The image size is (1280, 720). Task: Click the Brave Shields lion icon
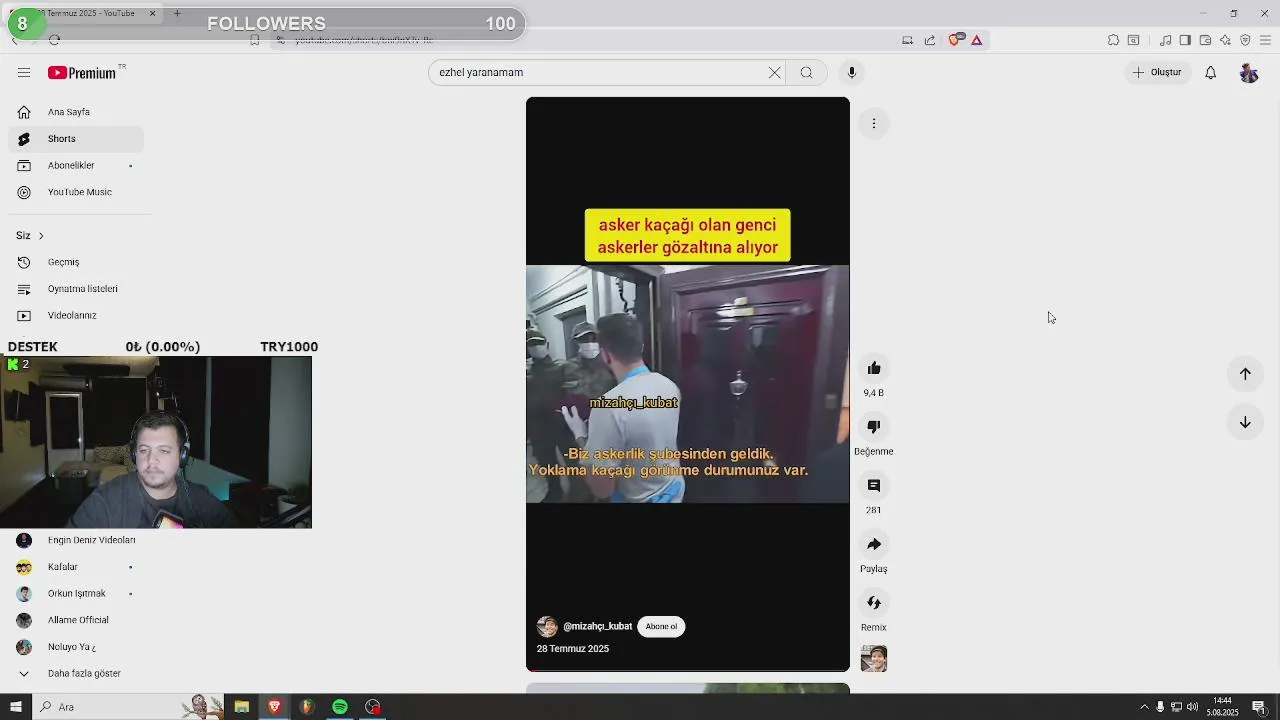click(x=955, y=40)
